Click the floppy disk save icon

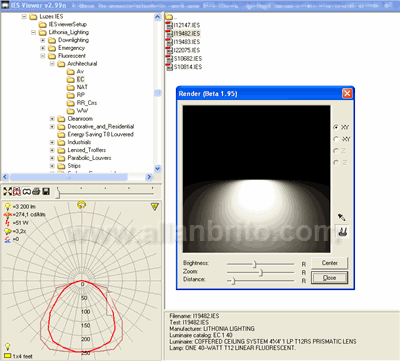(x=46, y=191)
